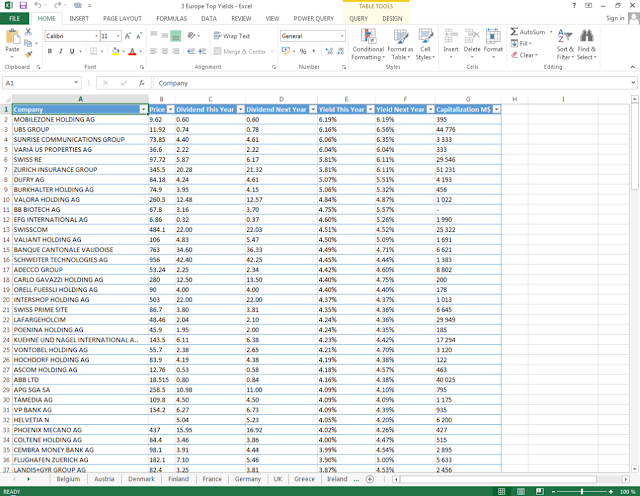The height and width of the screenshot is (496, 640).
Task: Open Yield This Year filter dropdown
Action: (370, 109)
